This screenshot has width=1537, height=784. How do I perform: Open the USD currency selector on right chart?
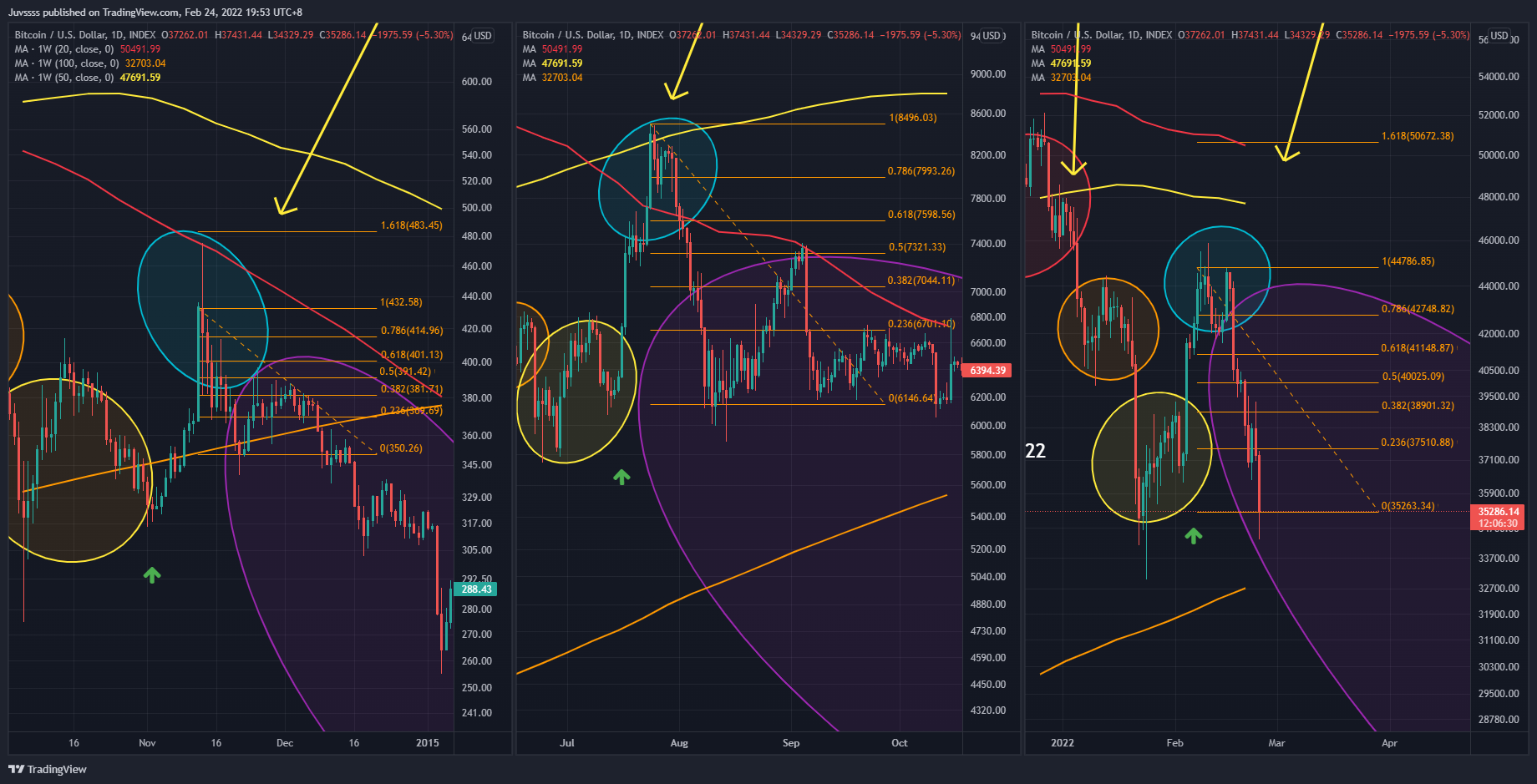1499,36
